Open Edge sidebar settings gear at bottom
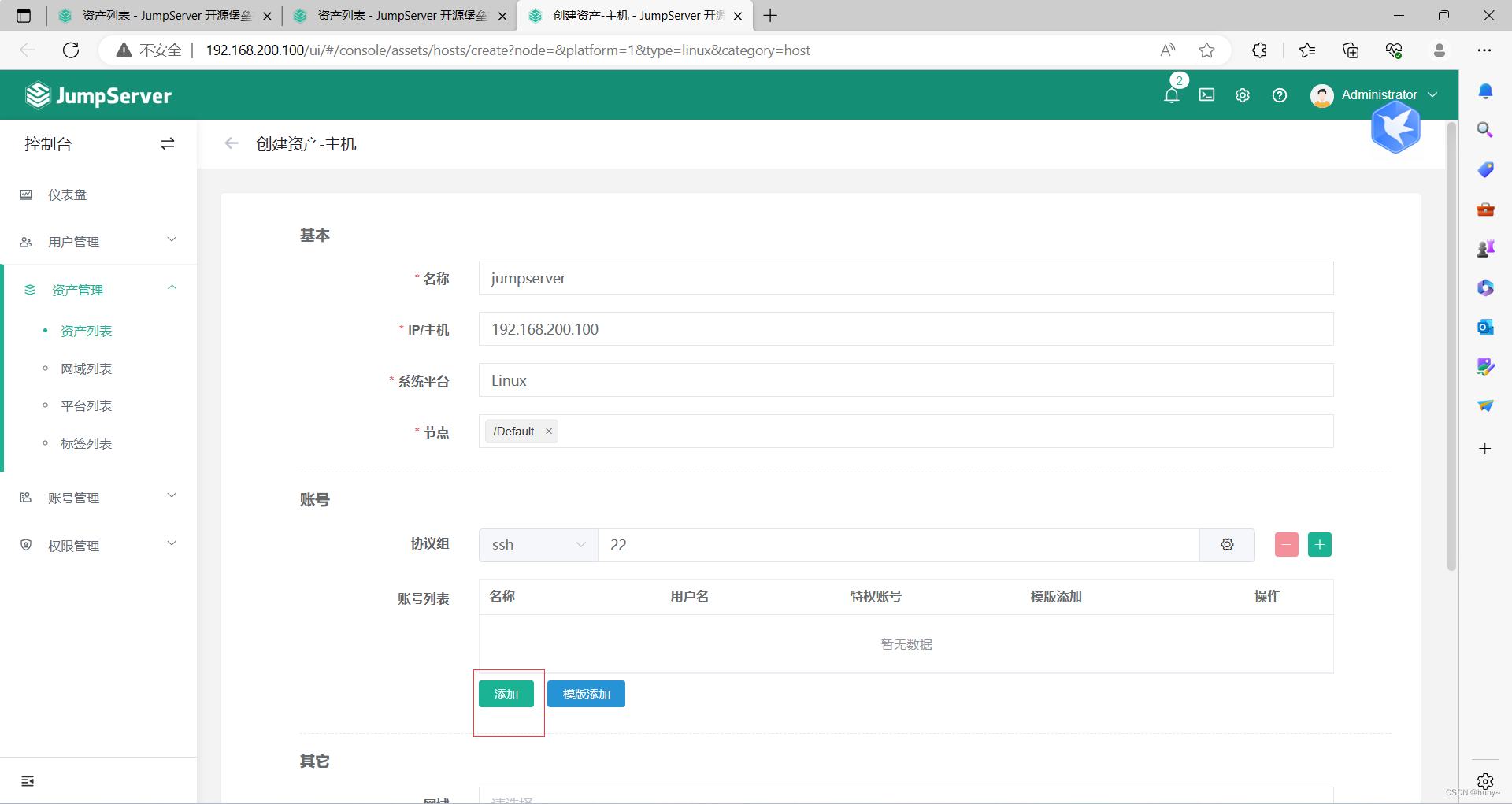The width and height of the screenshot is (1512, 804). coord(1485,781)
